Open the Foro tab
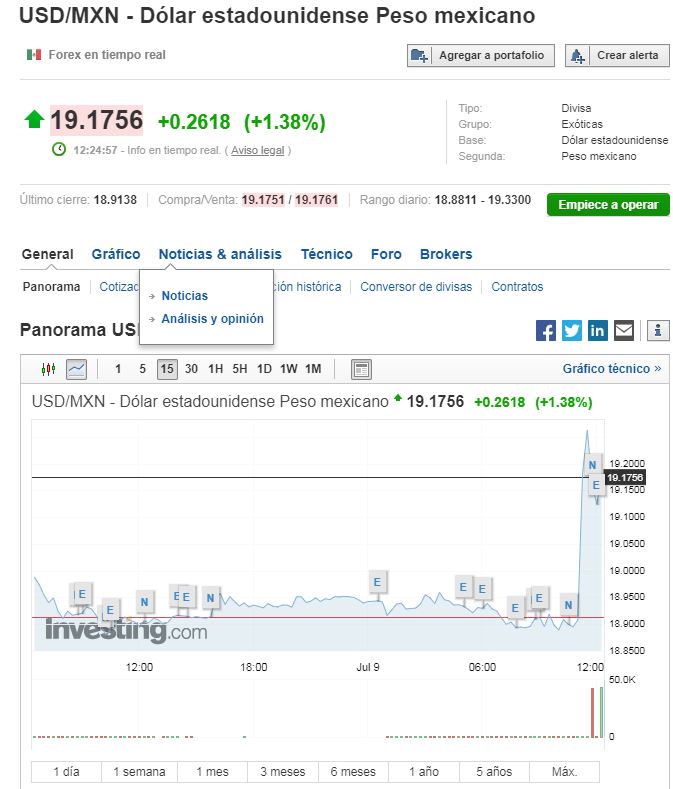 point(386,254)
